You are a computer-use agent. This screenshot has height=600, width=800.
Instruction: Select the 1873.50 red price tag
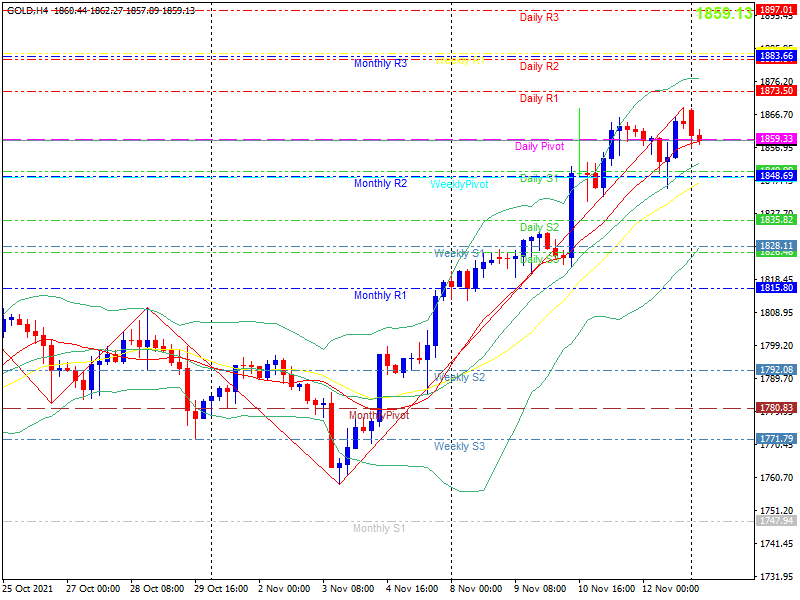[777, 91]
